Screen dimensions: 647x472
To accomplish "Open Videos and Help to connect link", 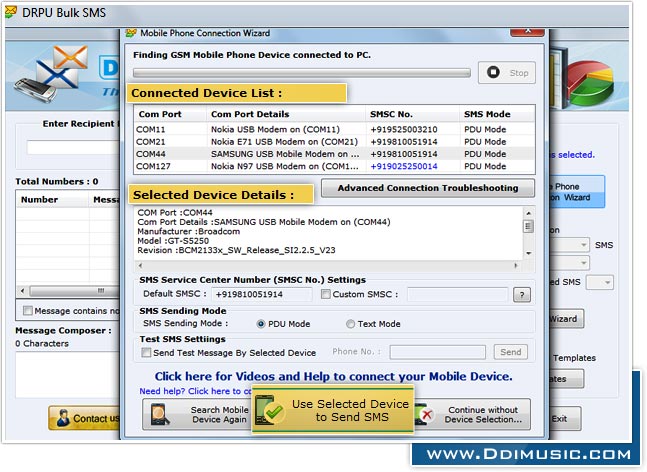I will tap(333, 377).
